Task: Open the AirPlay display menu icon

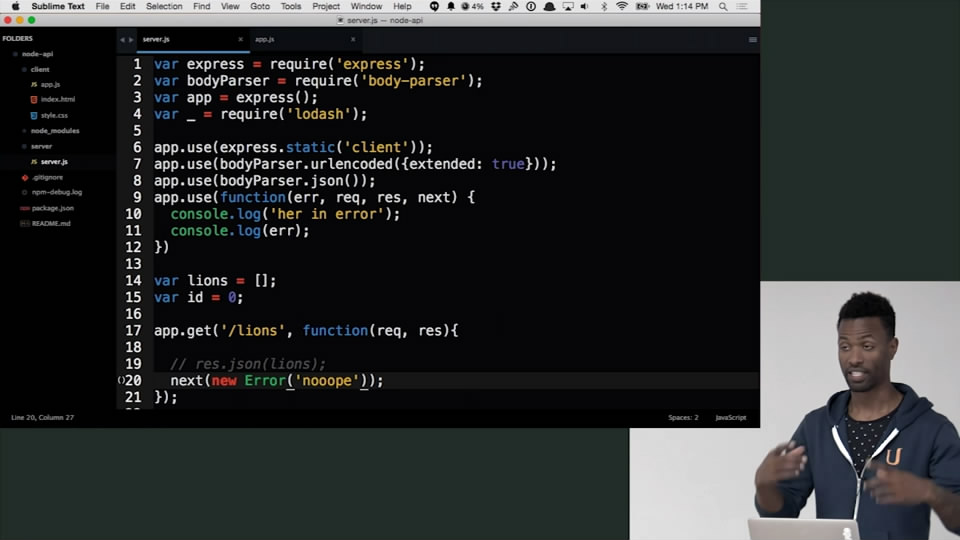Action: (568, 6)
